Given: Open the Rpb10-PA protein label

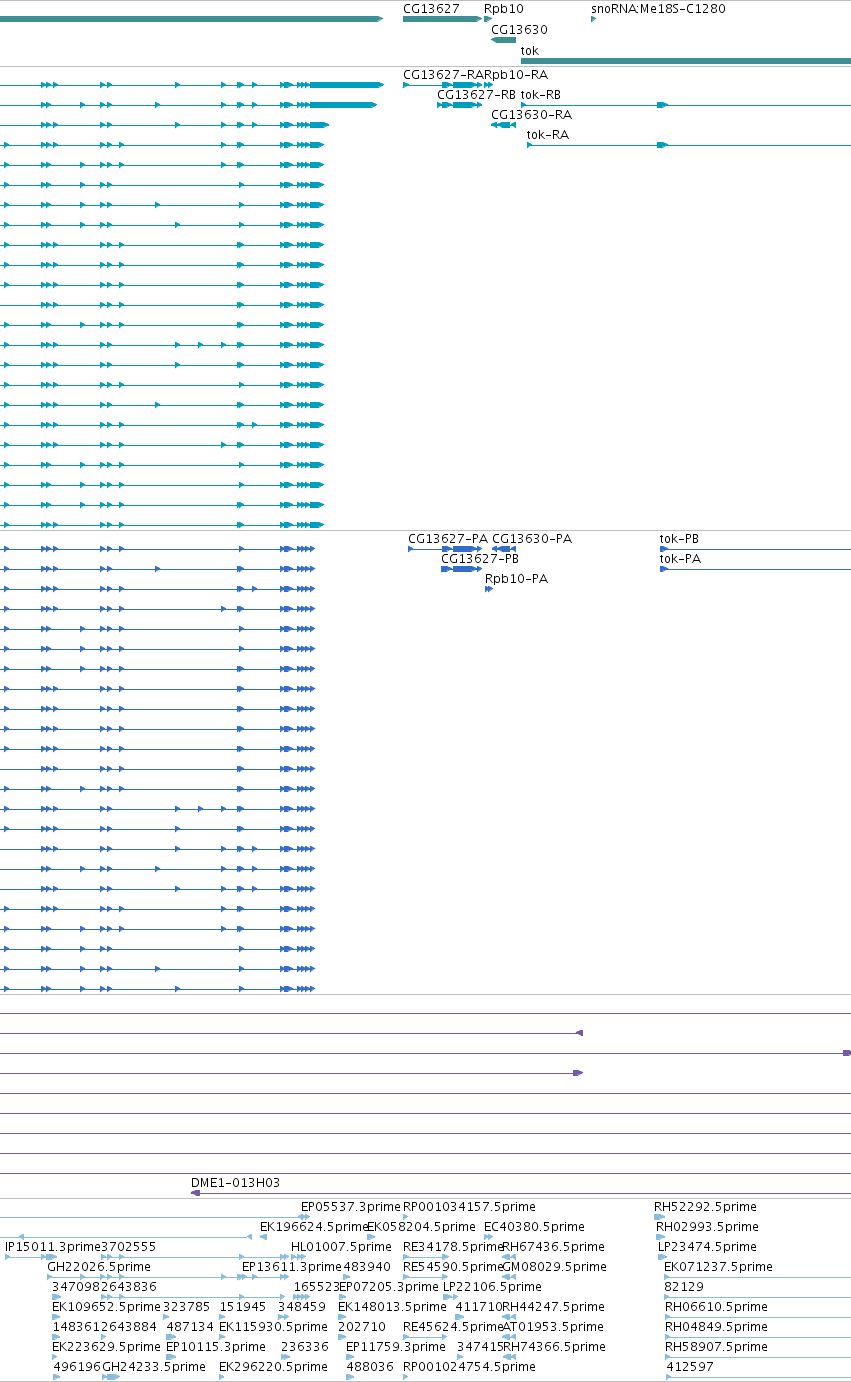Looking at the screenshot, I should point(516,579).
